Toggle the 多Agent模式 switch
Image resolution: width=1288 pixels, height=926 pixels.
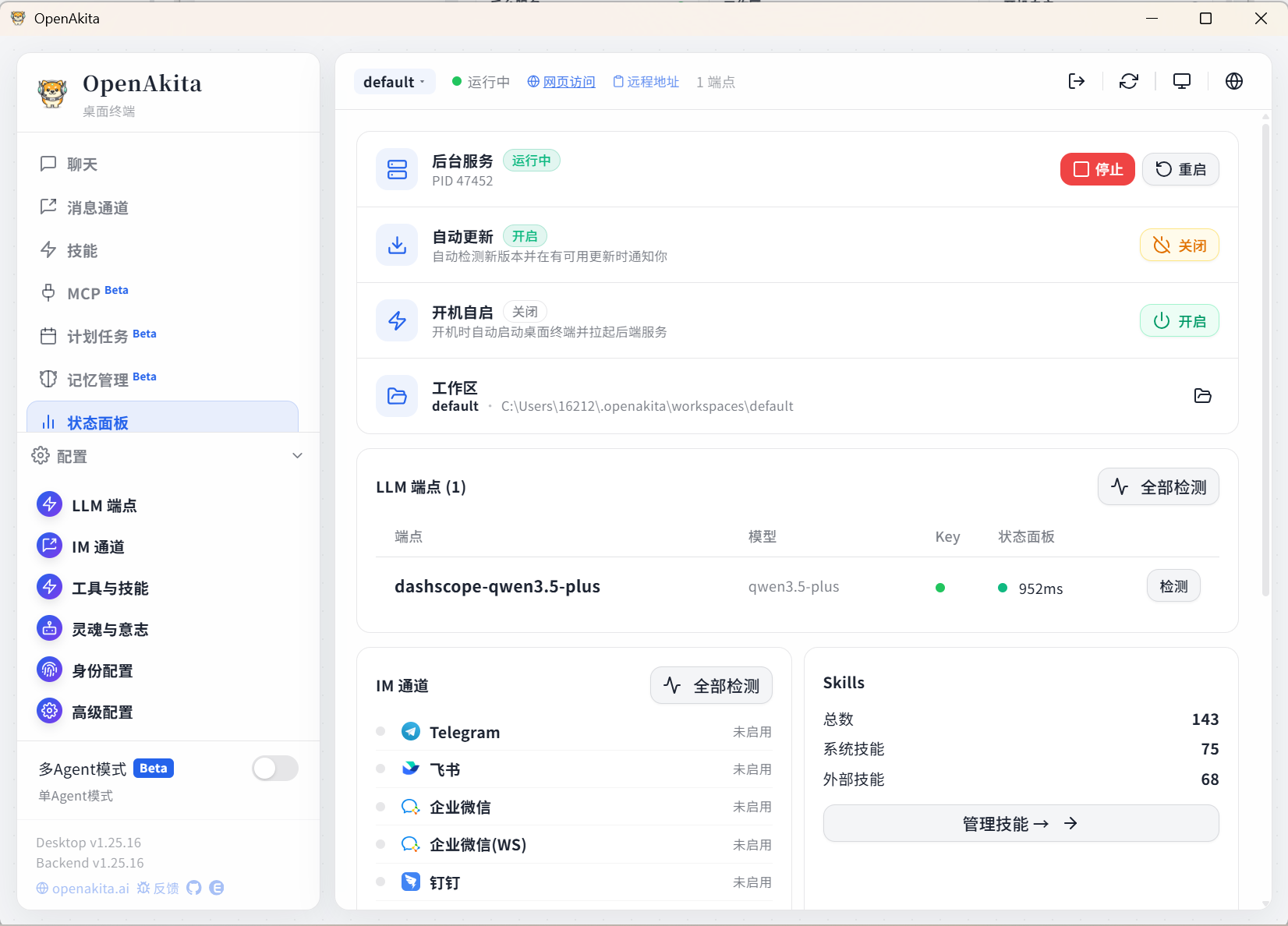(x=275, y=769)
